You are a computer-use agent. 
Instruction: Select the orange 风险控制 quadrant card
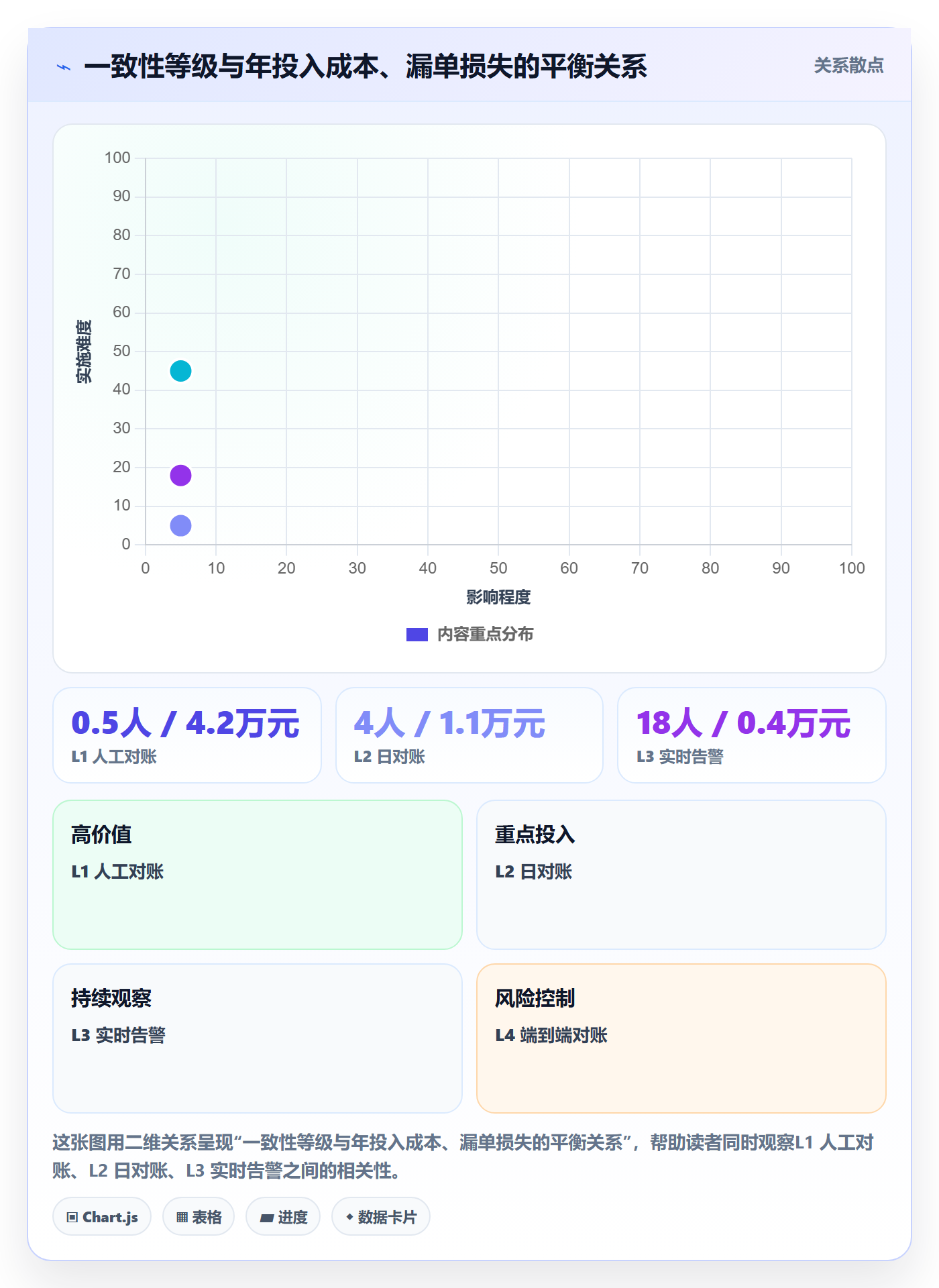[681, 1038]
